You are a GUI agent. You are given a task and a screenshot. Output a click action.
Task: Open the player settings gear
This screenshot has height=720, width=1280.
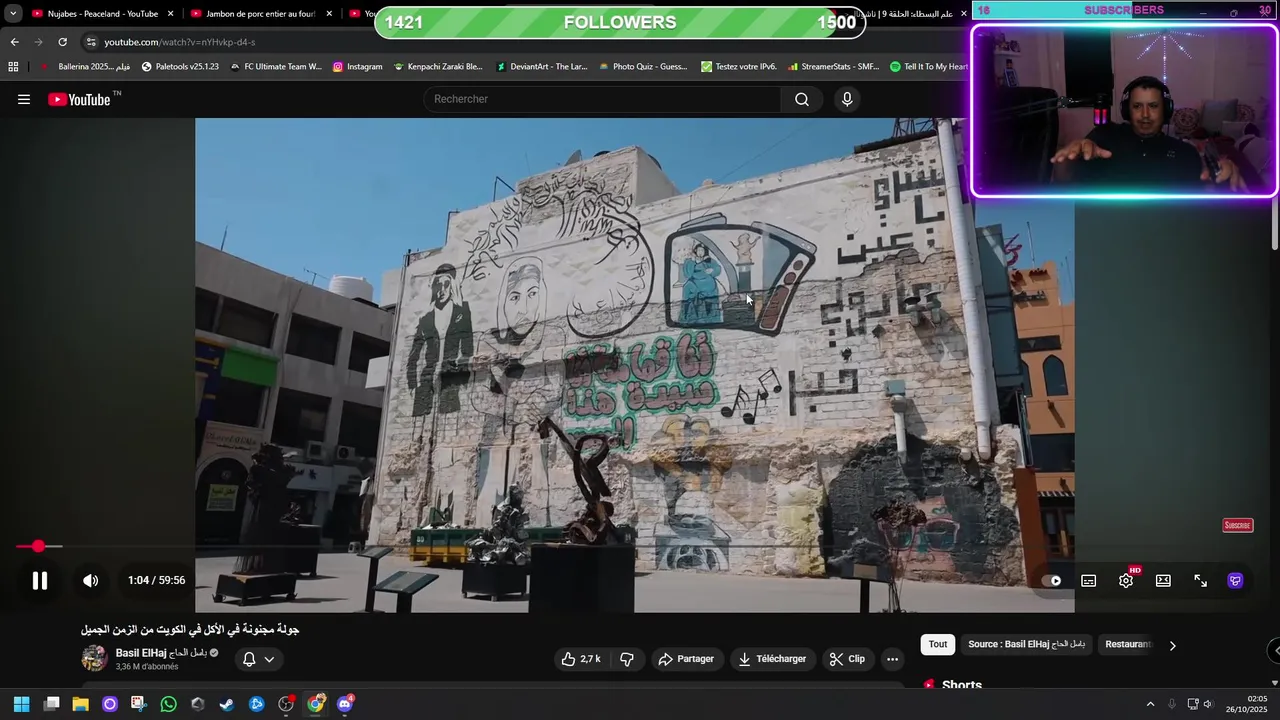click(x=1126, y=581)
